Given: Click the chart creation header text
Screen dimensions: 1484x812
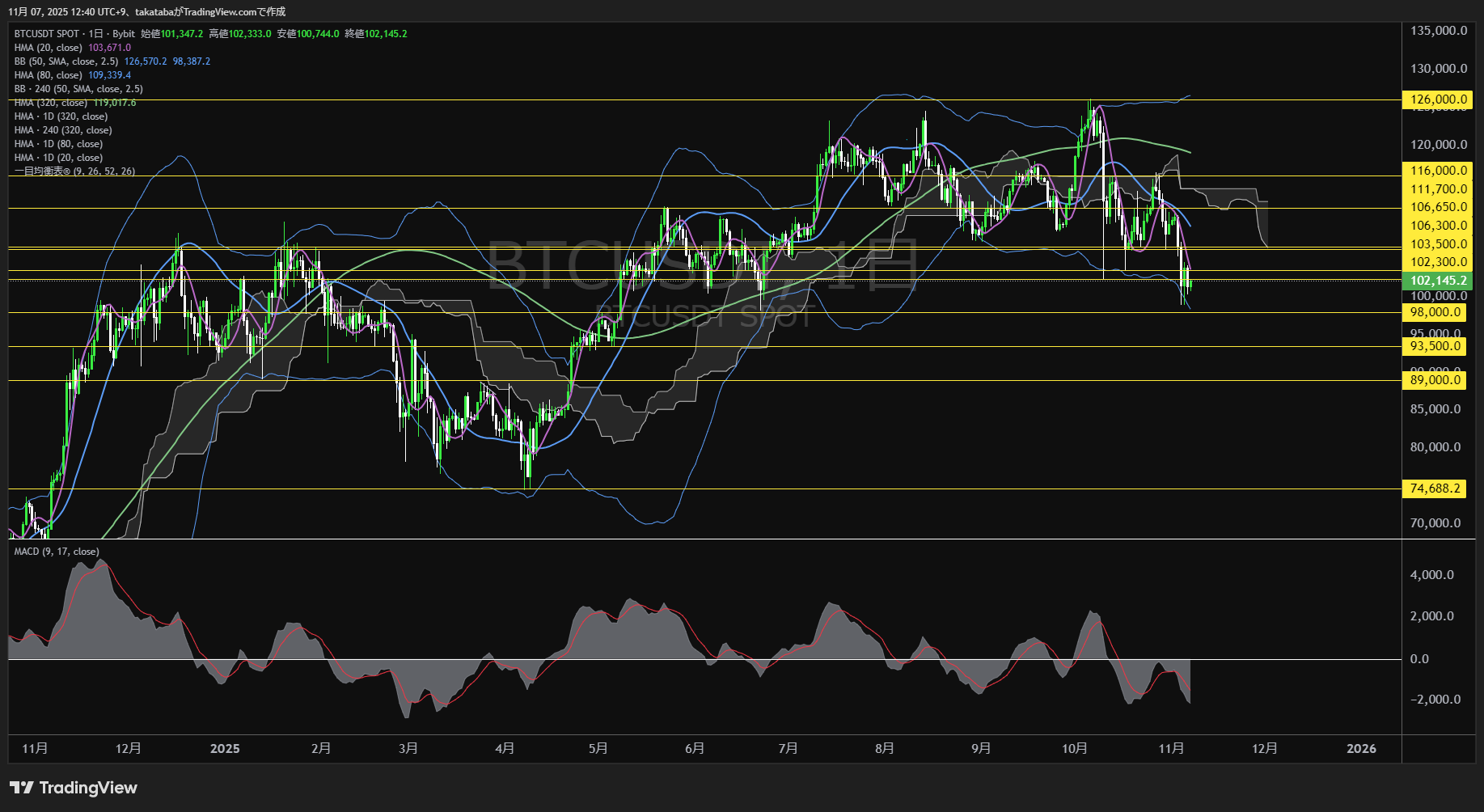Looking at the screenshot, I should (147, 11).
